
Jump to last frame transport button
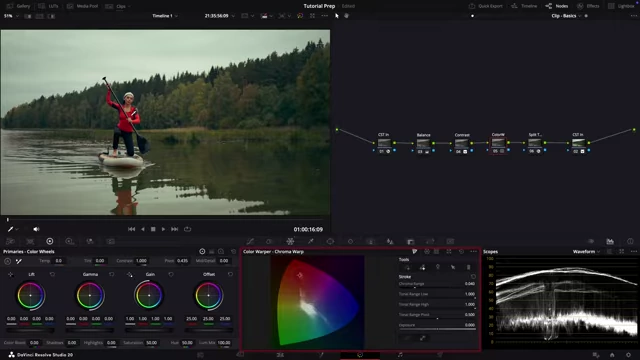pos(175,229)
